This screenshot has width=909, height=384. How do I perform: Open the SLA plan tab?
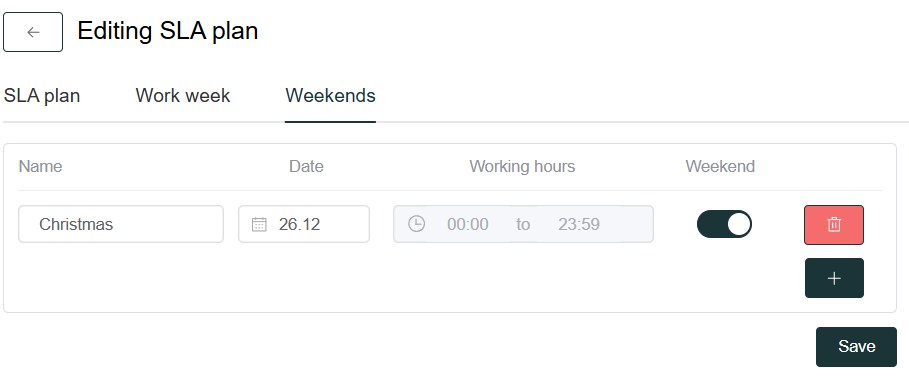tap(42, 95)
